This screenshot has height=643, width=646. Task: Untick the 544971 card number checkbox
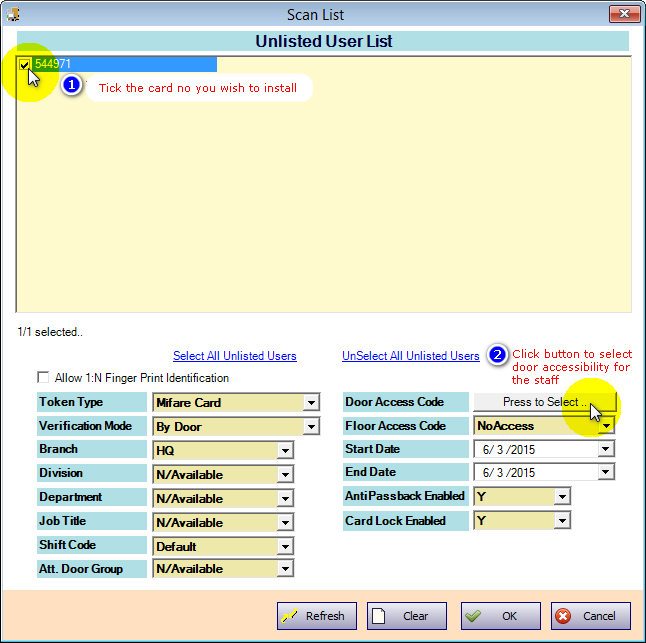(25, 64)
